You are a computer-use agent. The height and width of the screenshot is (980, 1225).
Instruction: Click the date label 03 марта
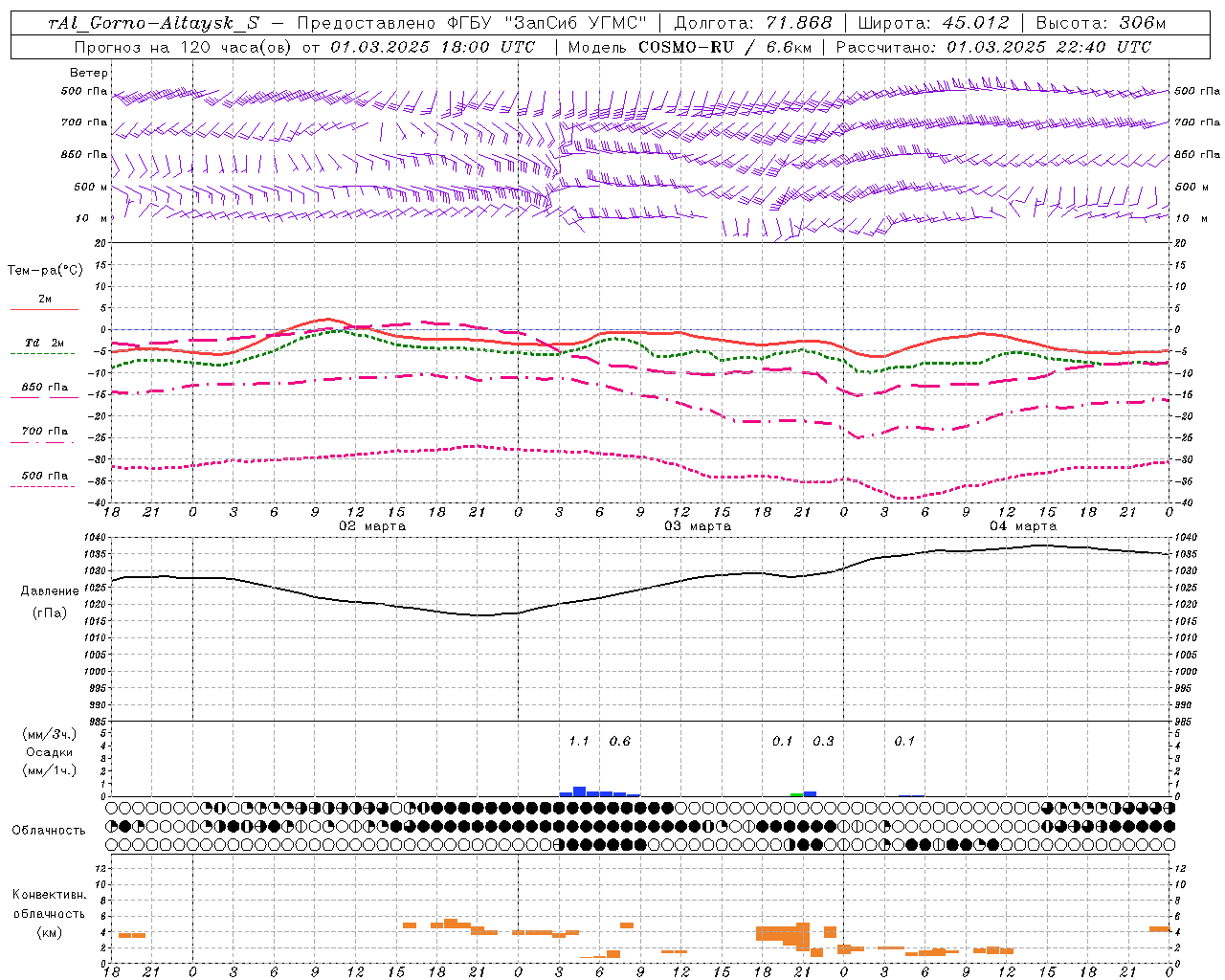(698, 526)
